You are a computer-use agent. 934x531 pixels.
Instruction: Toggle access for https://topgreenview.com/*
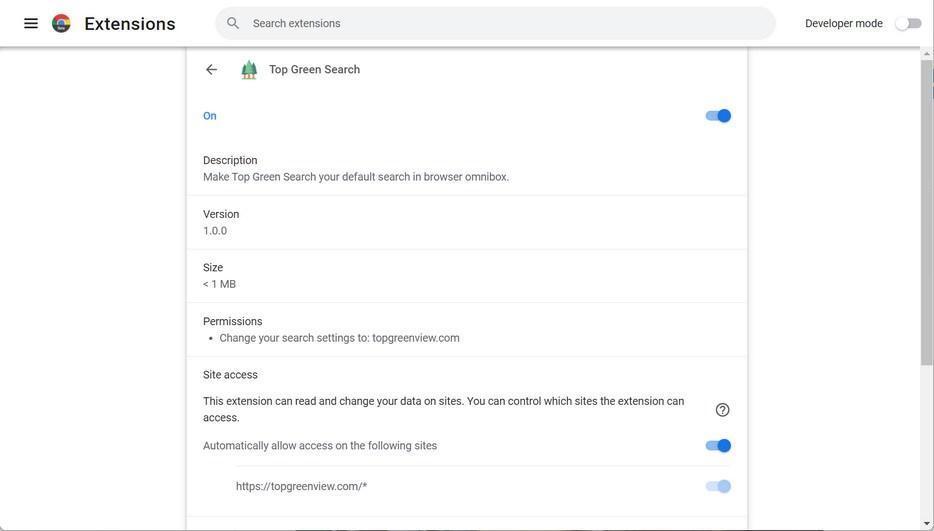pos(718,487)
